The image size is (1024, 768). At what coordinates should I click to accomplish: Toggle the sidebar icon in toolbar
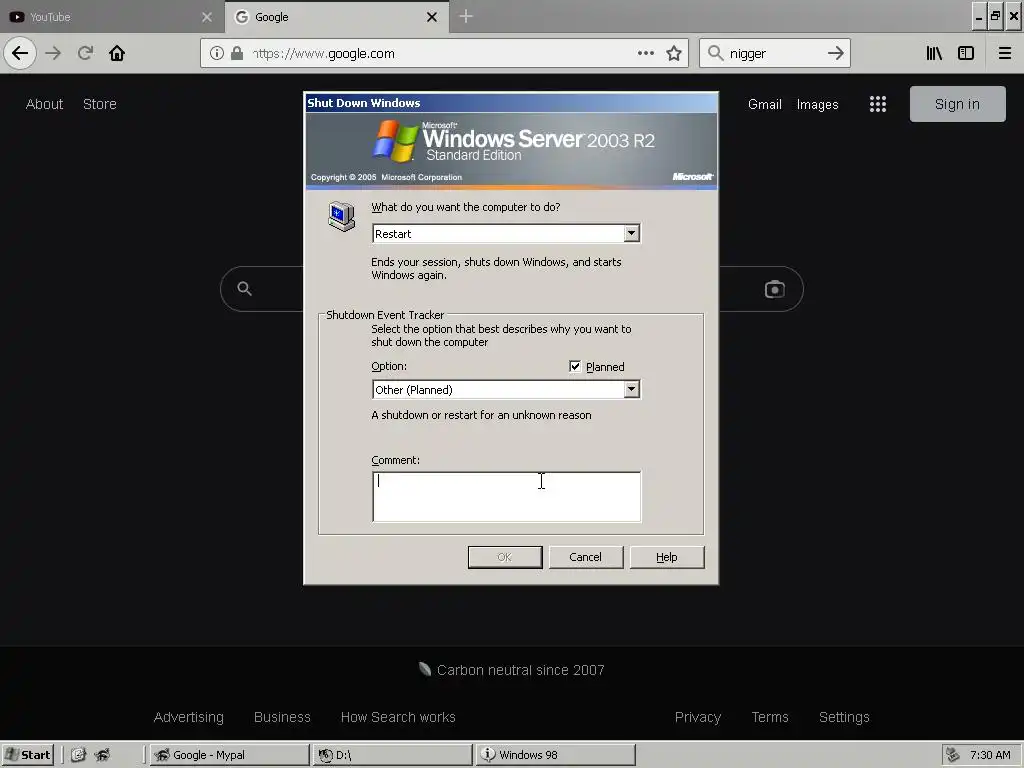tap(966, 54)
